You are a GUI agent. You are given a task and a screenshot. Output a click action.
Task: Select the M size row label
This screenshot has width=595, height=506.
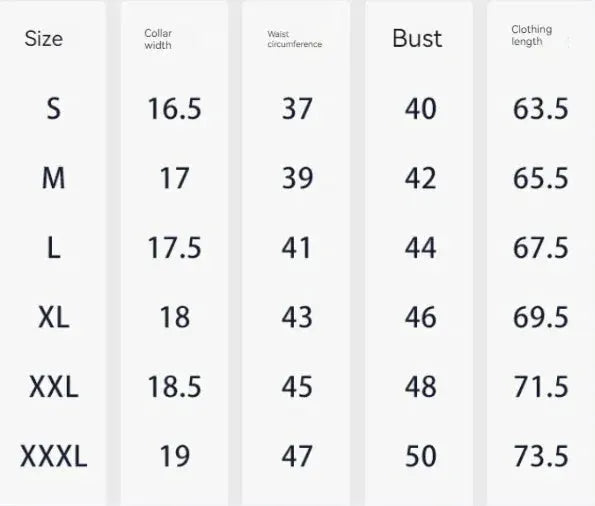54,178
